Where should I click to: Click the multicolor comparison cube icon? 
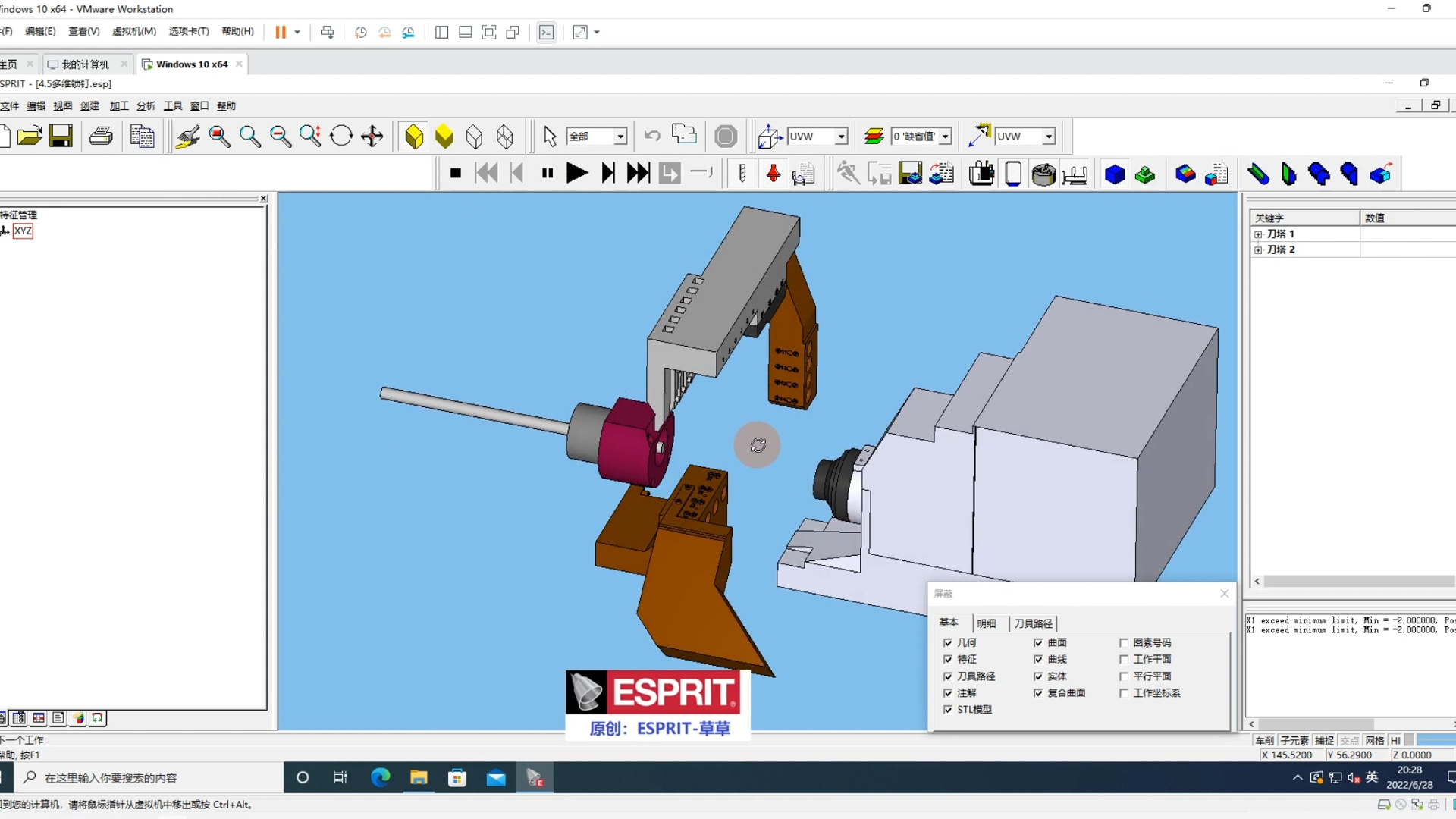point(1185,174)
